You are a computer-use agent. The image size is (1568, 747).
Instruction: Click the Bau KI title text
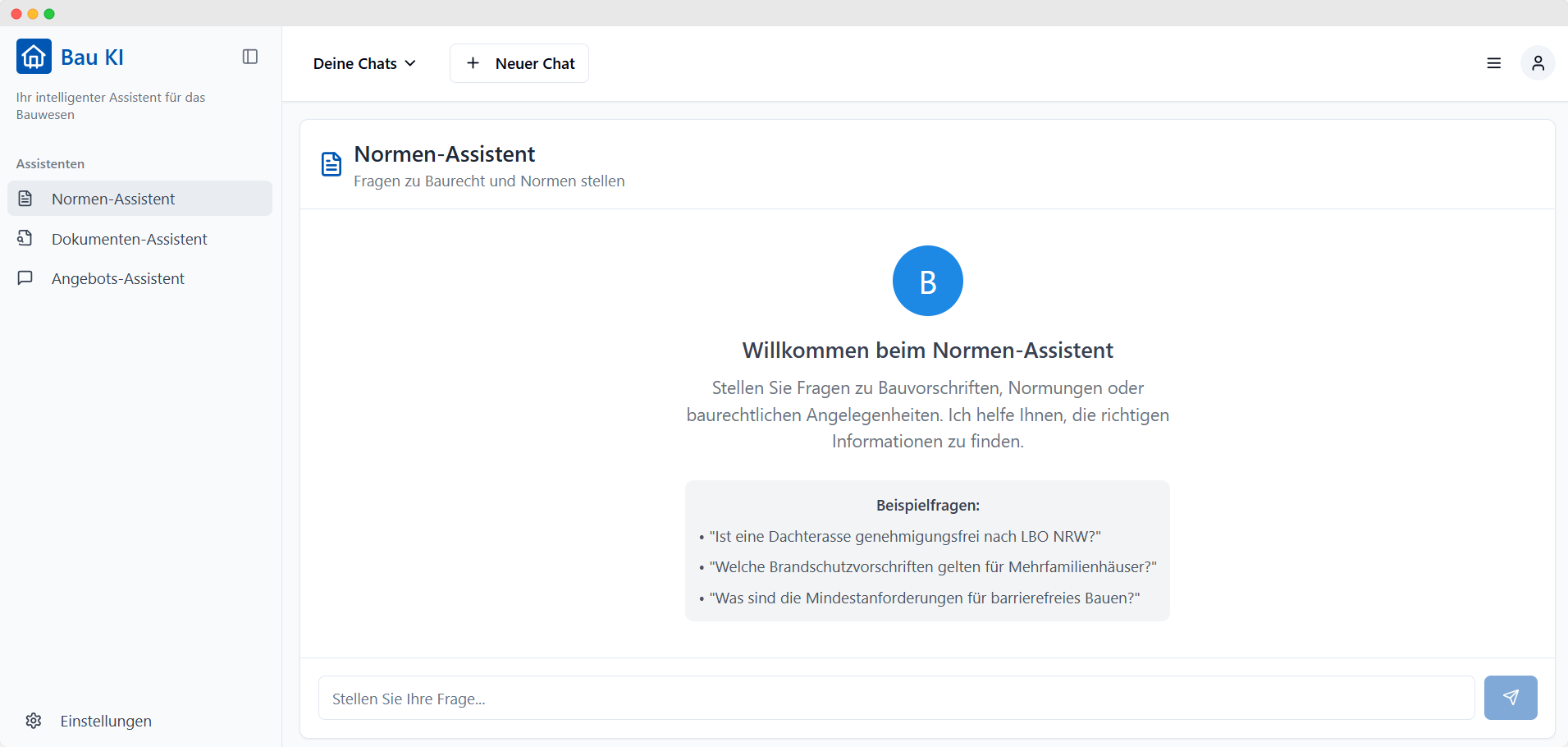click(x=92, y=57)
